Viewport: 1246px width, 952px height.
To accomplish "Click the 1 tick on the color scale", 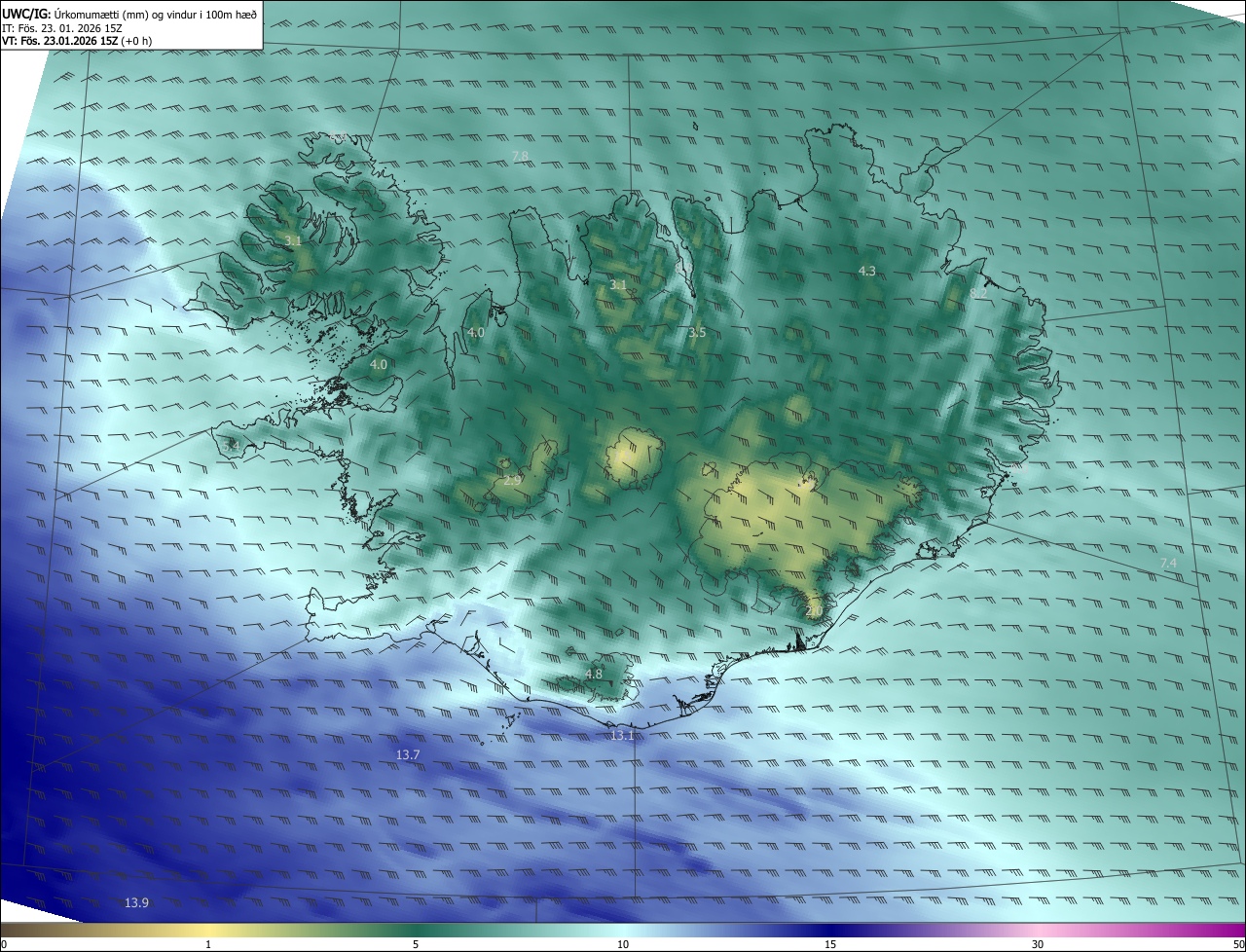I will click(208, 944).
